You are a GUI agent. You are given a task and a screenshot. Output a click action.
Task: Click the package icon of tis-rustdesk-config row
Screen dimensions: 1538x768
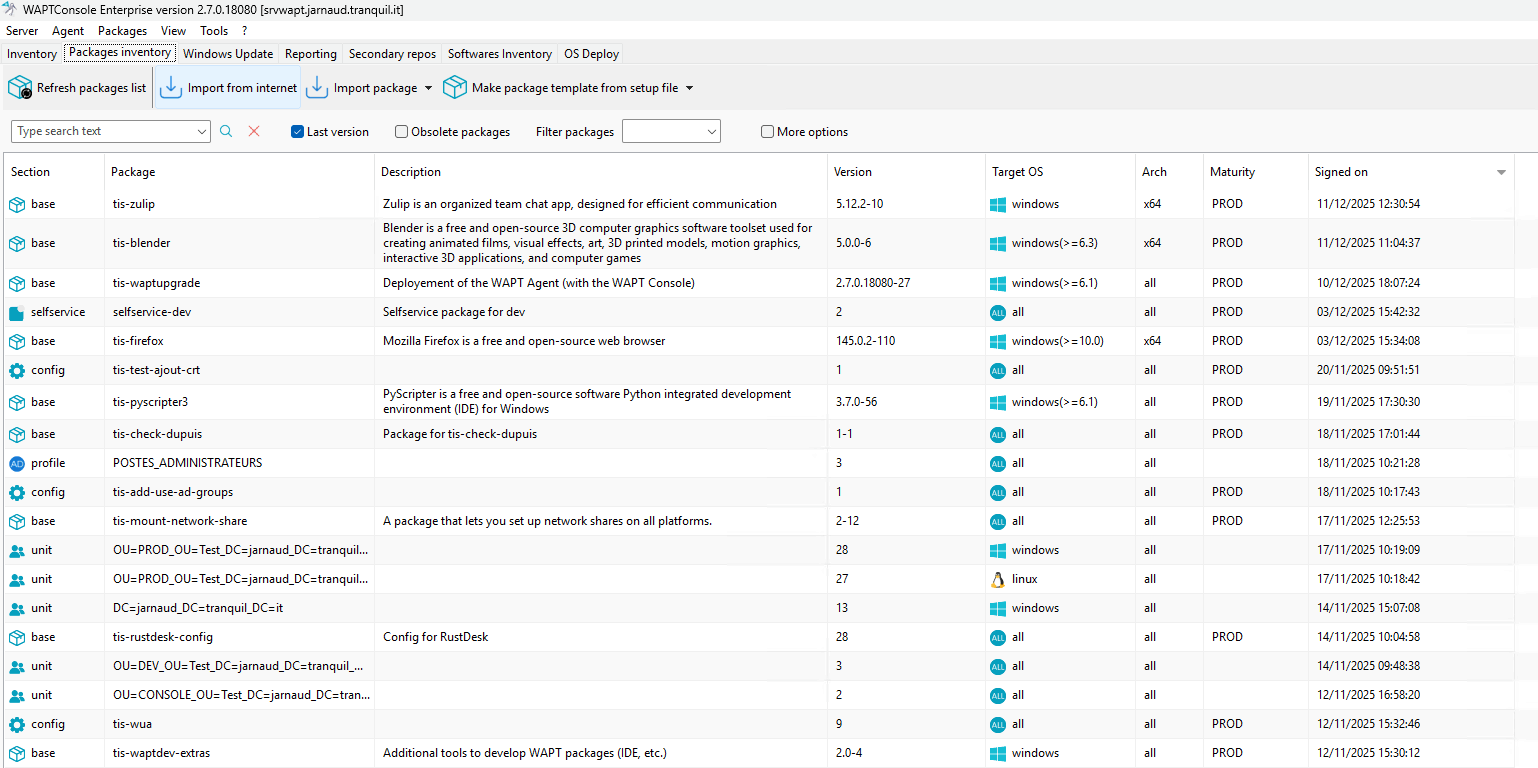pos(17,637)
